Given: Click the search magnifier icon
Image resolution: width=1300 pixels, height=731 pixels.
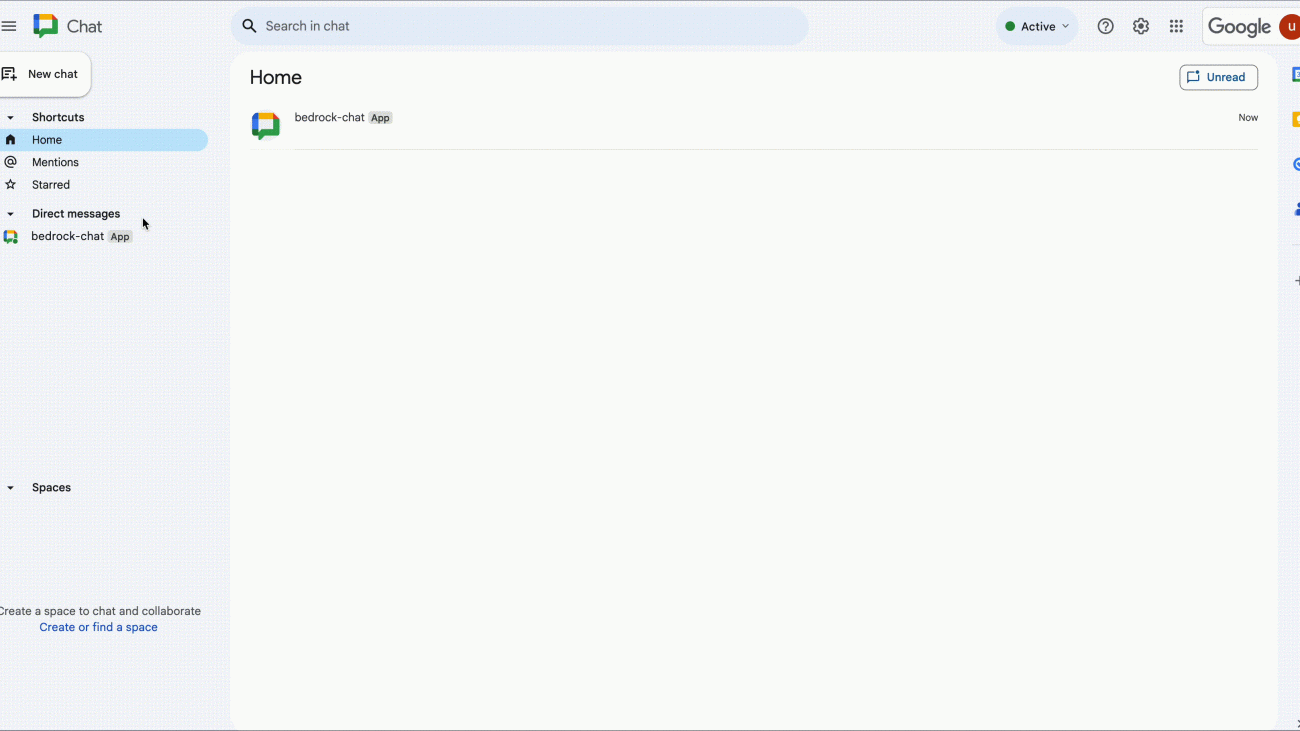Looking at the screenshot, I should (250, 26).
